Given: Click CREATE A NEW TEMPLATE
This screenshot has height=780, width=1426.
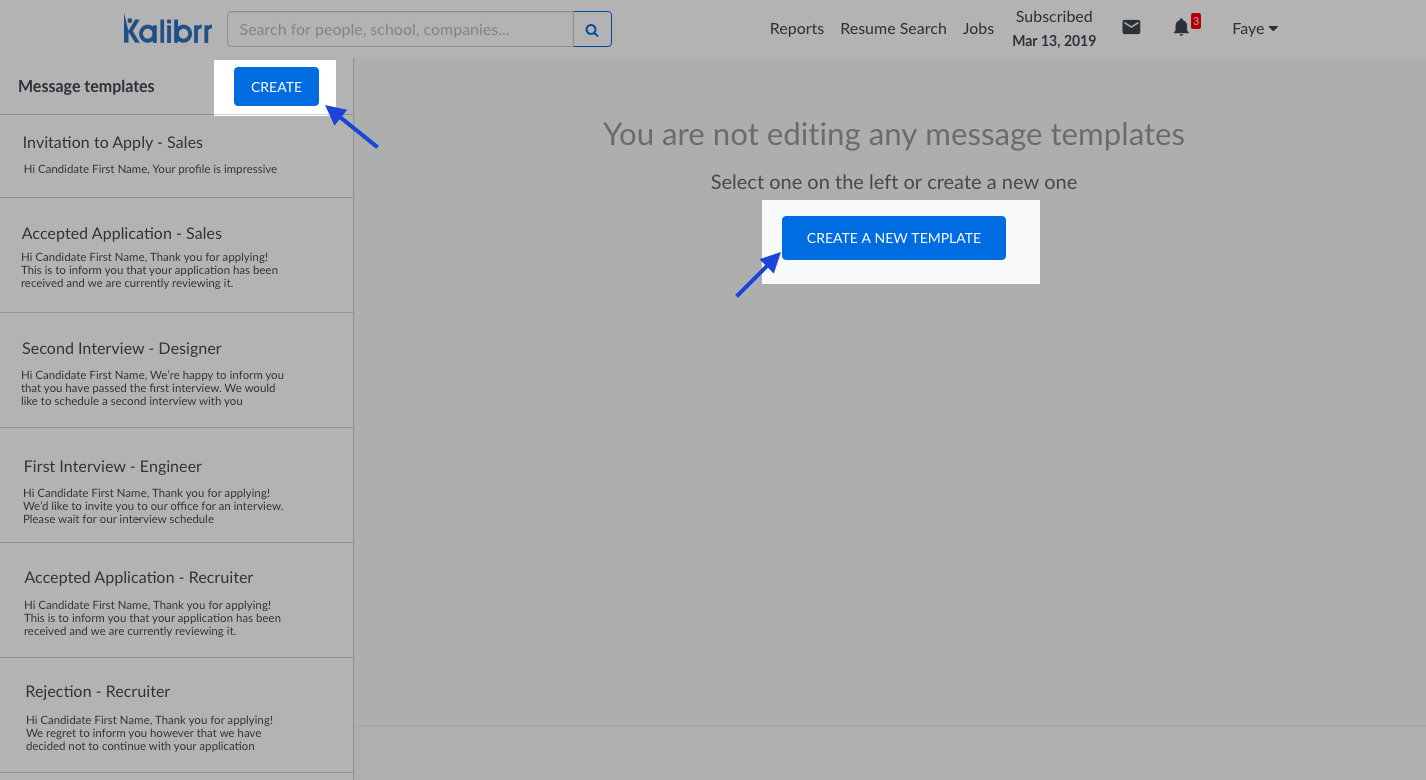Looking at the screenshot, I should pyautogui.click(x=893, y=238).
